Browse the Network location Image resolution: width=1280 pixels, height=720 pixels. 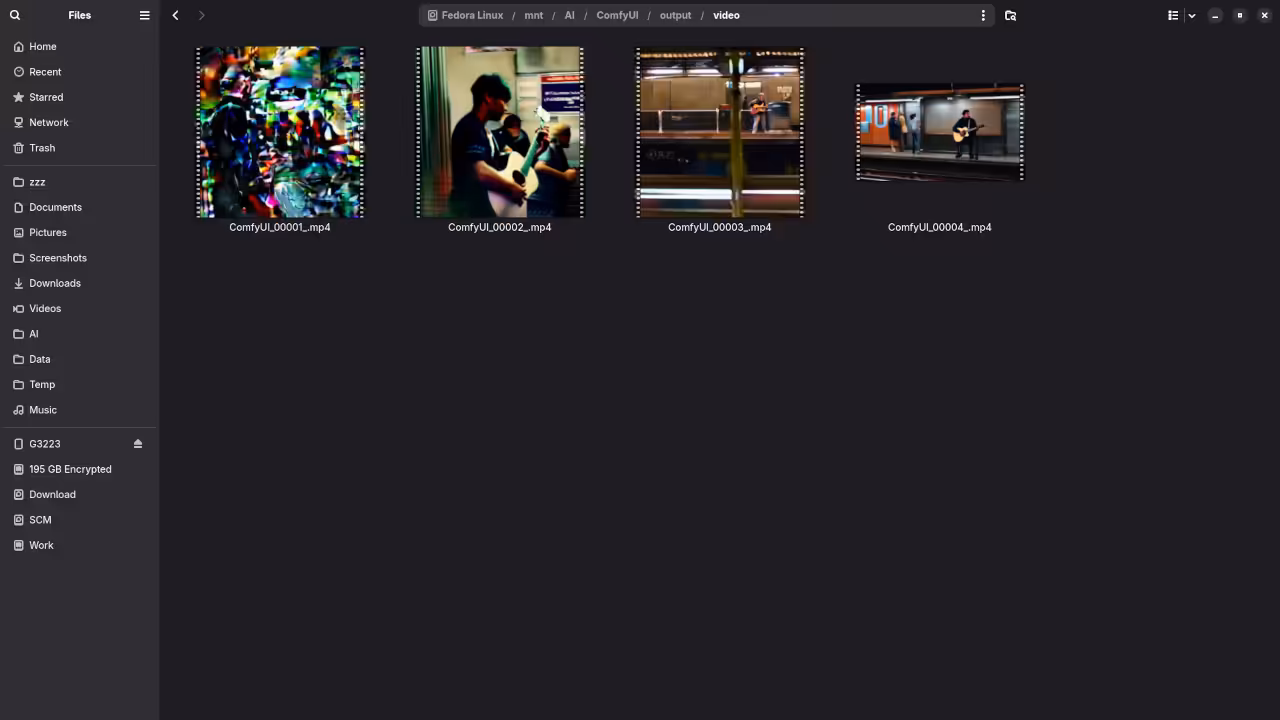click(x=48, y=122)
